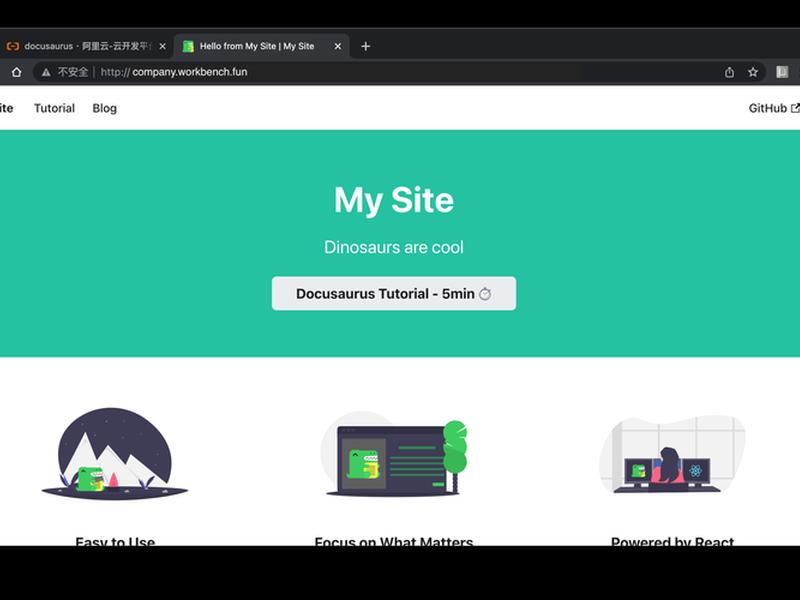Open the Blog navbar link
The image size is (800, 600).
tap(105, 108)
